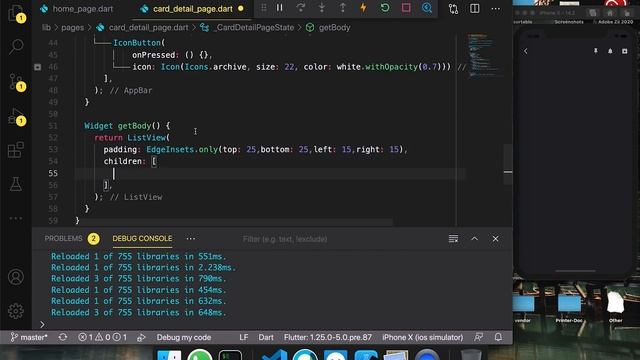Viewport: 640px width, 360px height.
Task: Synchronize changes in status bar
Action: click(63, 337)
